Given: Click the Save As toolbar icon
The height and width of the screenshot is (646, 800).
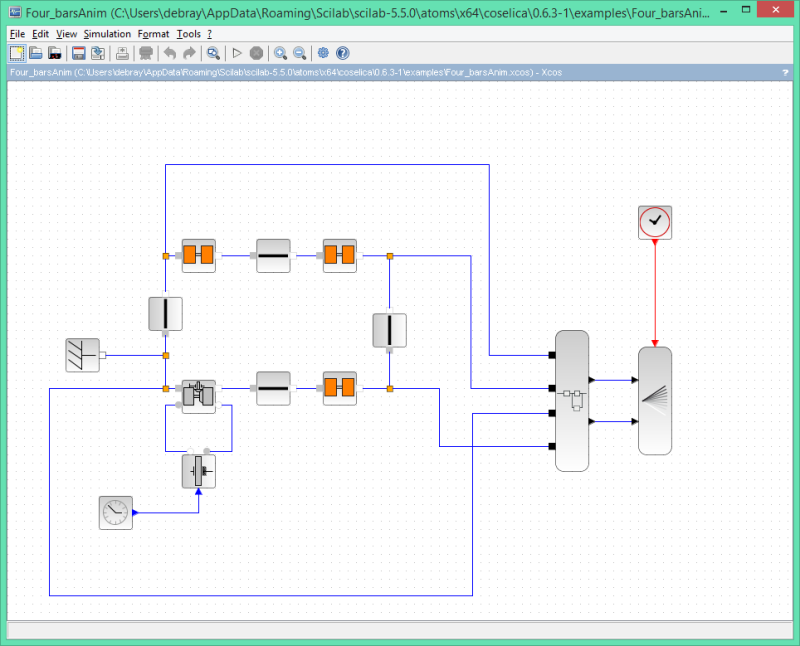Looking at the screenshot, I should click(97, 53).
